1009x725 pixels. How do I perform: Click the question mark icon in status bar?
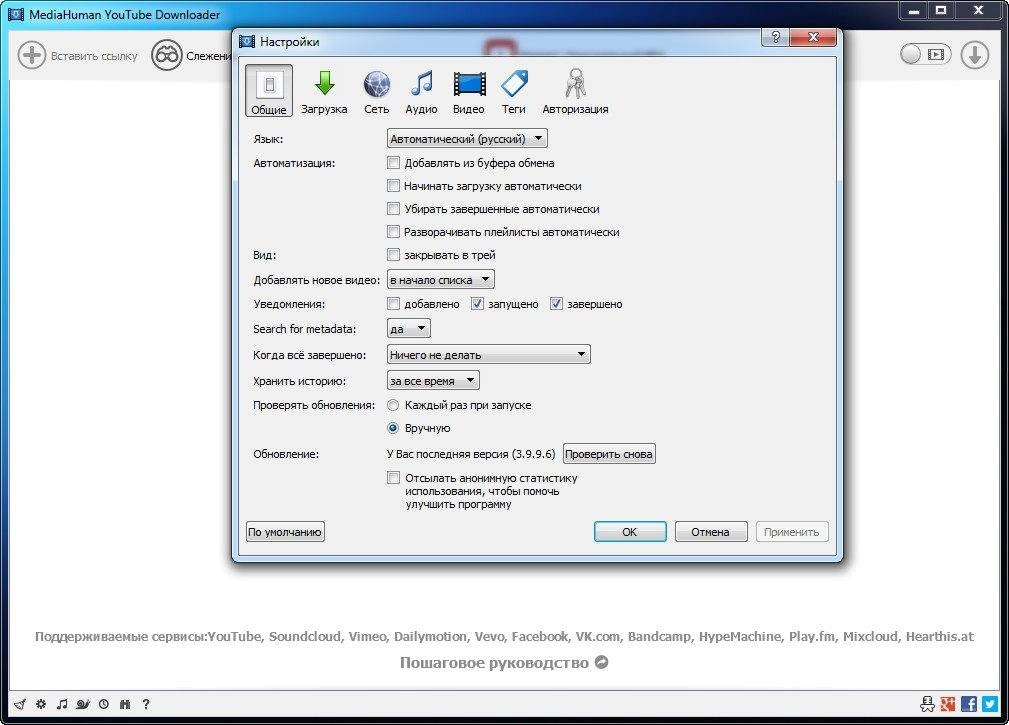click(x=146, y=704)
